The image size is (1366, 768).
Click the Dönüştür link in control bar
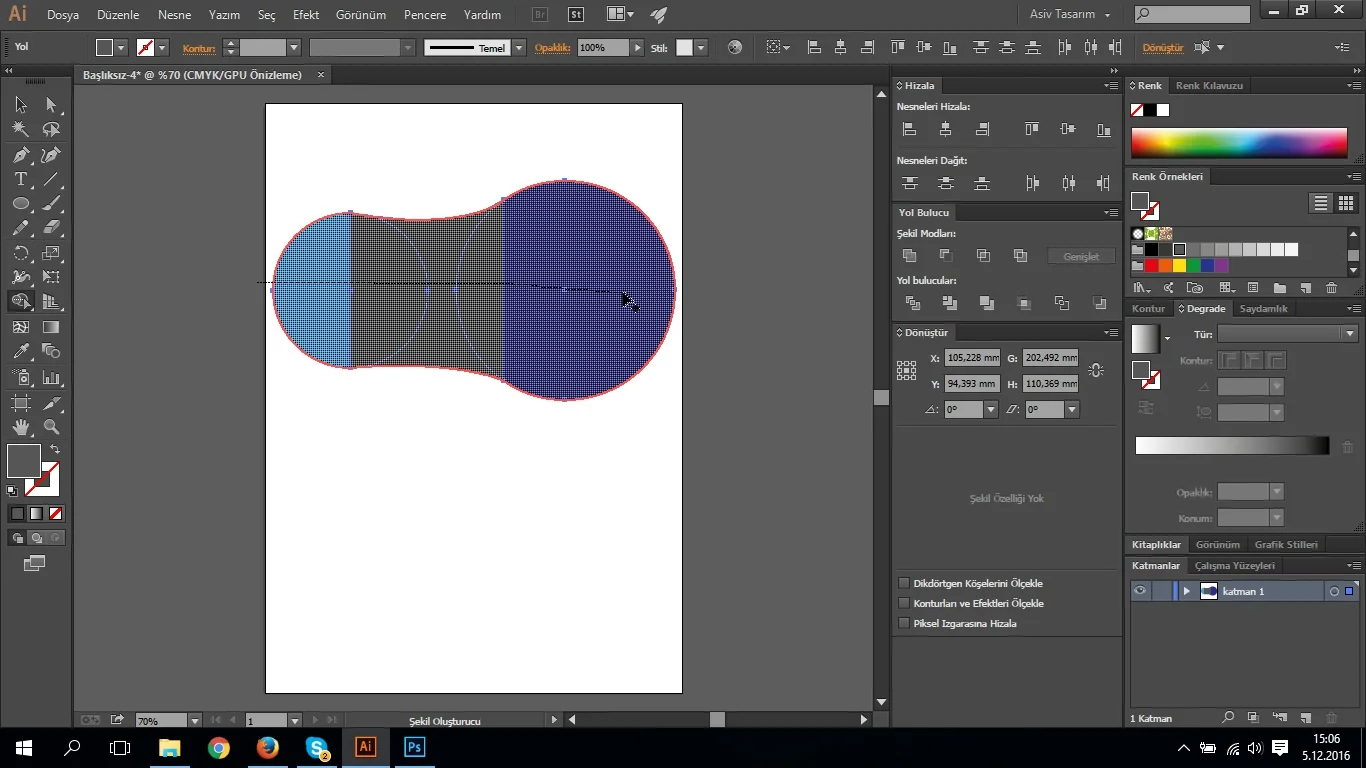click(x=1163, y=47)
